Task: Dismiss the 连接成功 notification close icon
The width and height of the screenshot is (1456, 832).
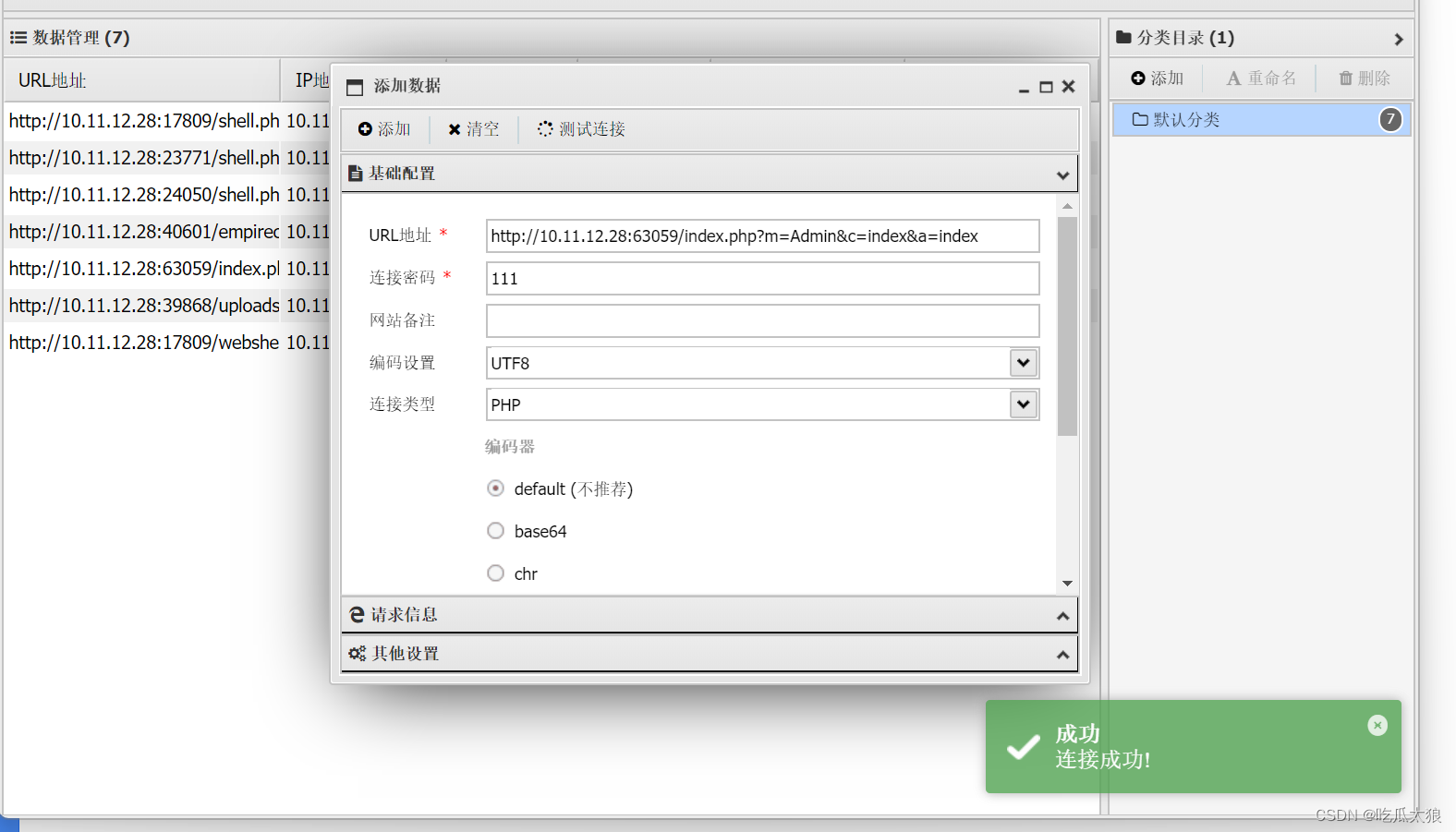Action: (1377, 726)
